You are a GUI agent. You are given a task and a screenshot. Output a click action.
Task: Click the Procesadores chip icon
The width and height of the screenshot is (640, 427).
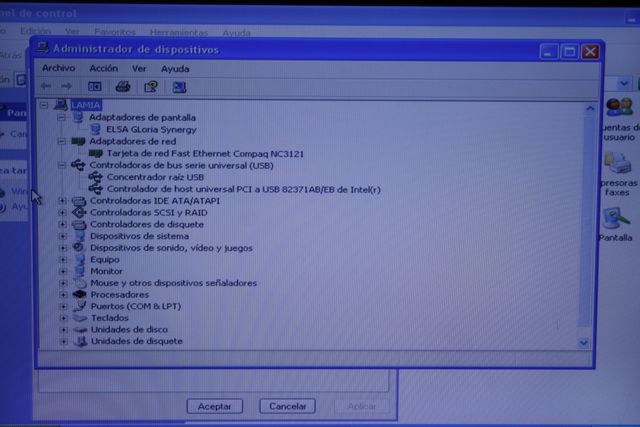(x=80, y=294)
